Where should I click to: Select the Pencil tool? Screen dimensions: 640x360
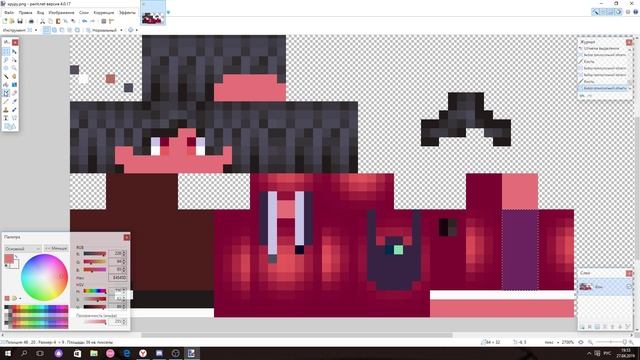pos(6,101)
